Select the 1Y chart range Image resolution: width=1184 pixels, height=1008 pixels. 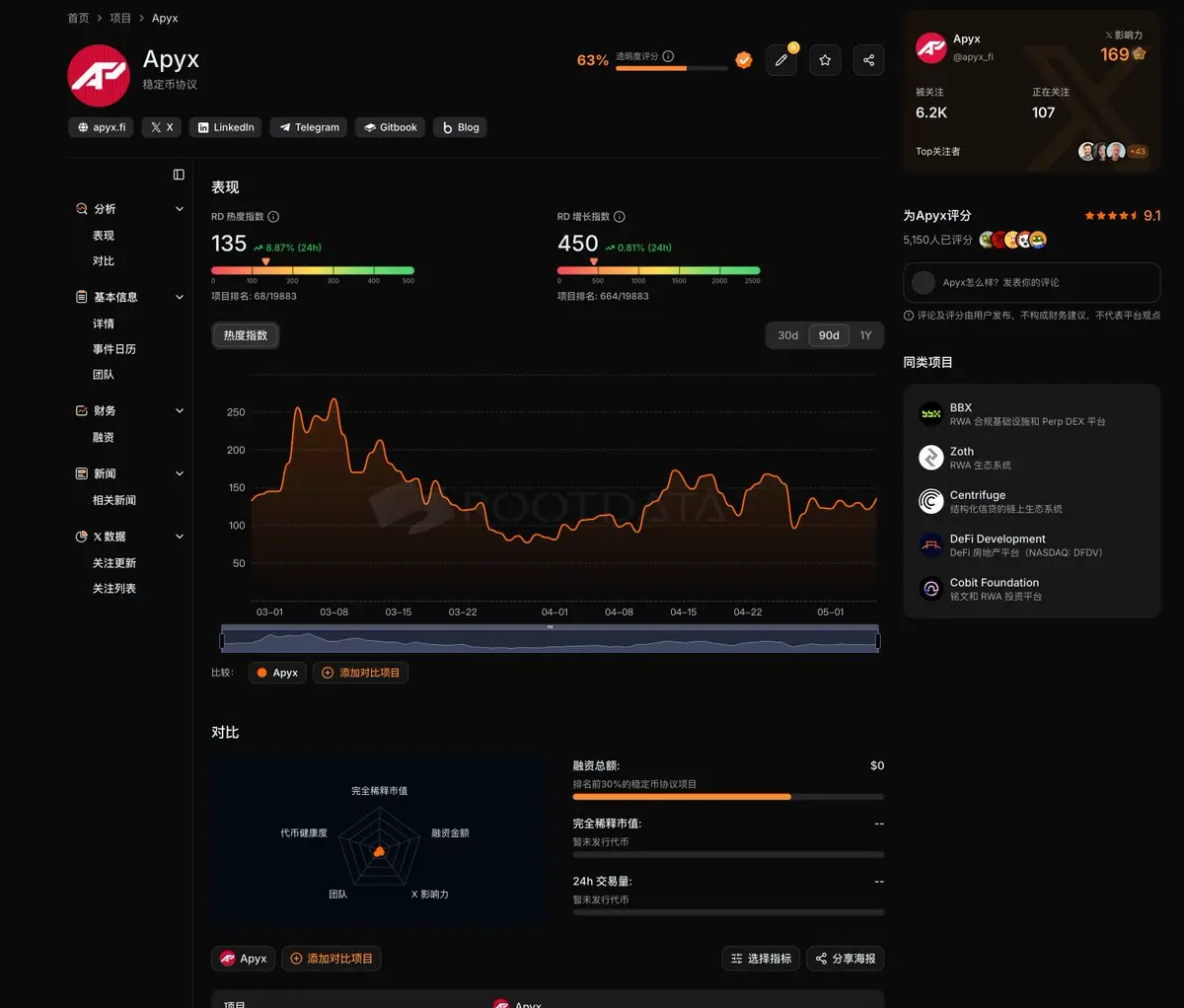[865, 335]
